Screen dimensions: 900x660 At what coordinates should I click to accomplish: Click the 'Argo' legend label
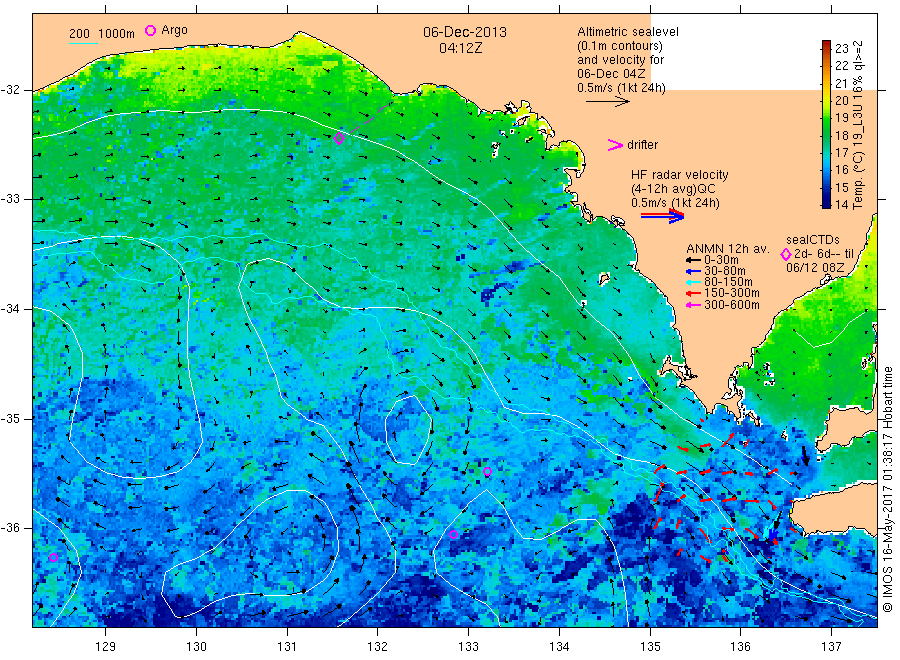pyautogui.click(x=174, y=30)
